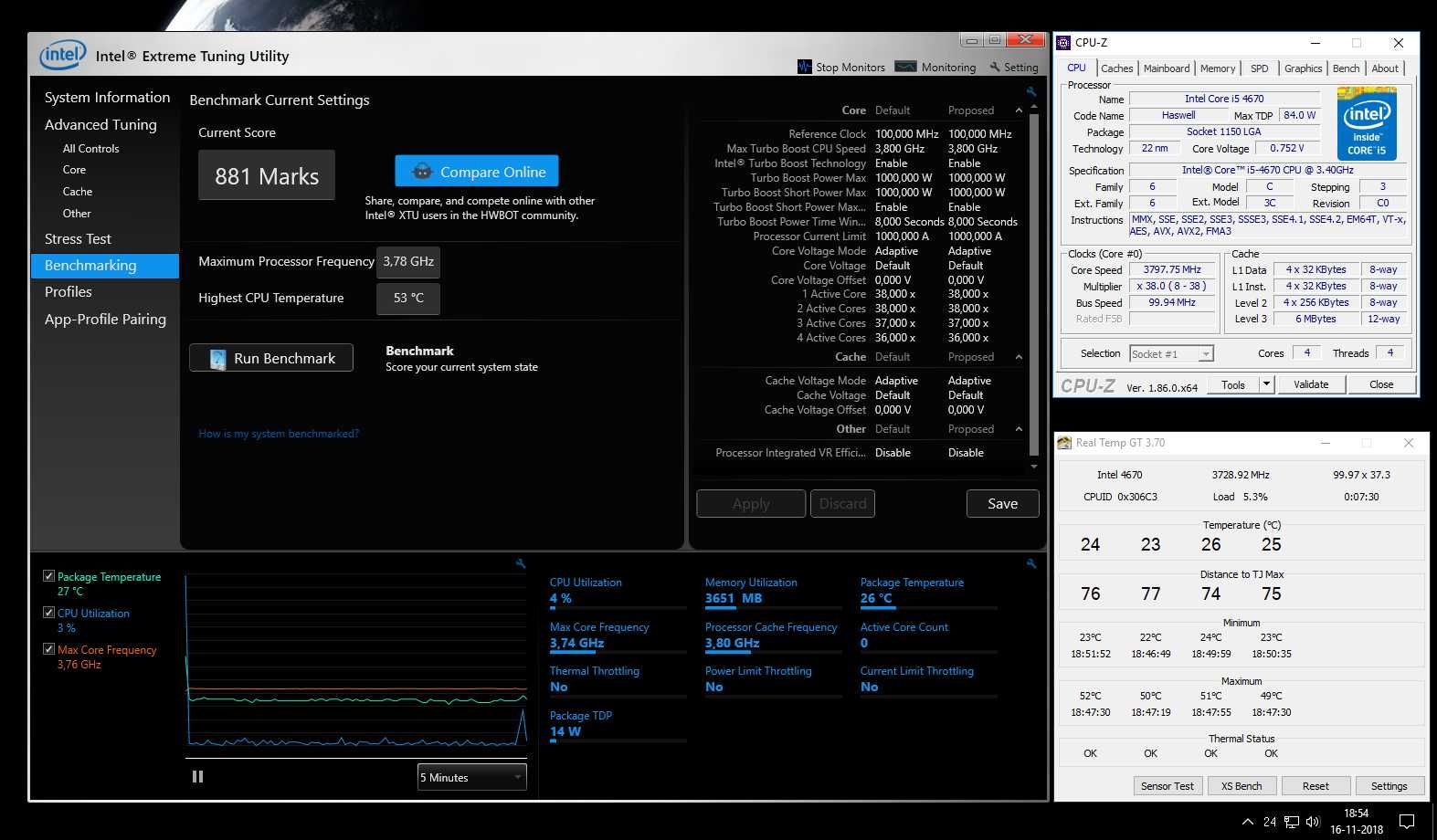Viewport: 1437px width, 840px height.
Task: Show hidden tray icons chevron
Action: click(1247, 822)
